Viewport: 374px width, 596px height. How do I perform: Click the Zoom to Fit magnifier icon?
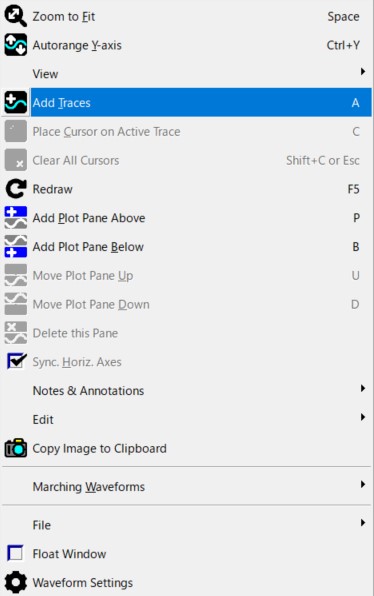click(16, 16)
